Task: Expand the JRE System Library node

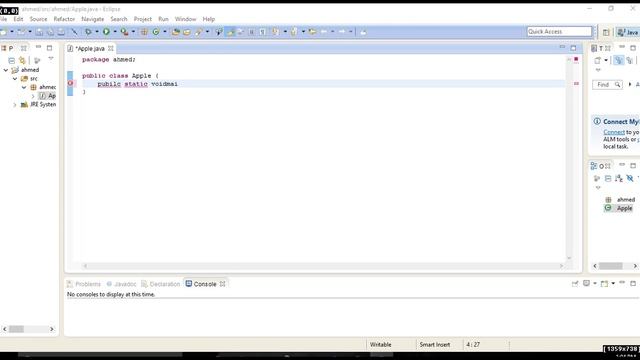Action: click(15, 105)
